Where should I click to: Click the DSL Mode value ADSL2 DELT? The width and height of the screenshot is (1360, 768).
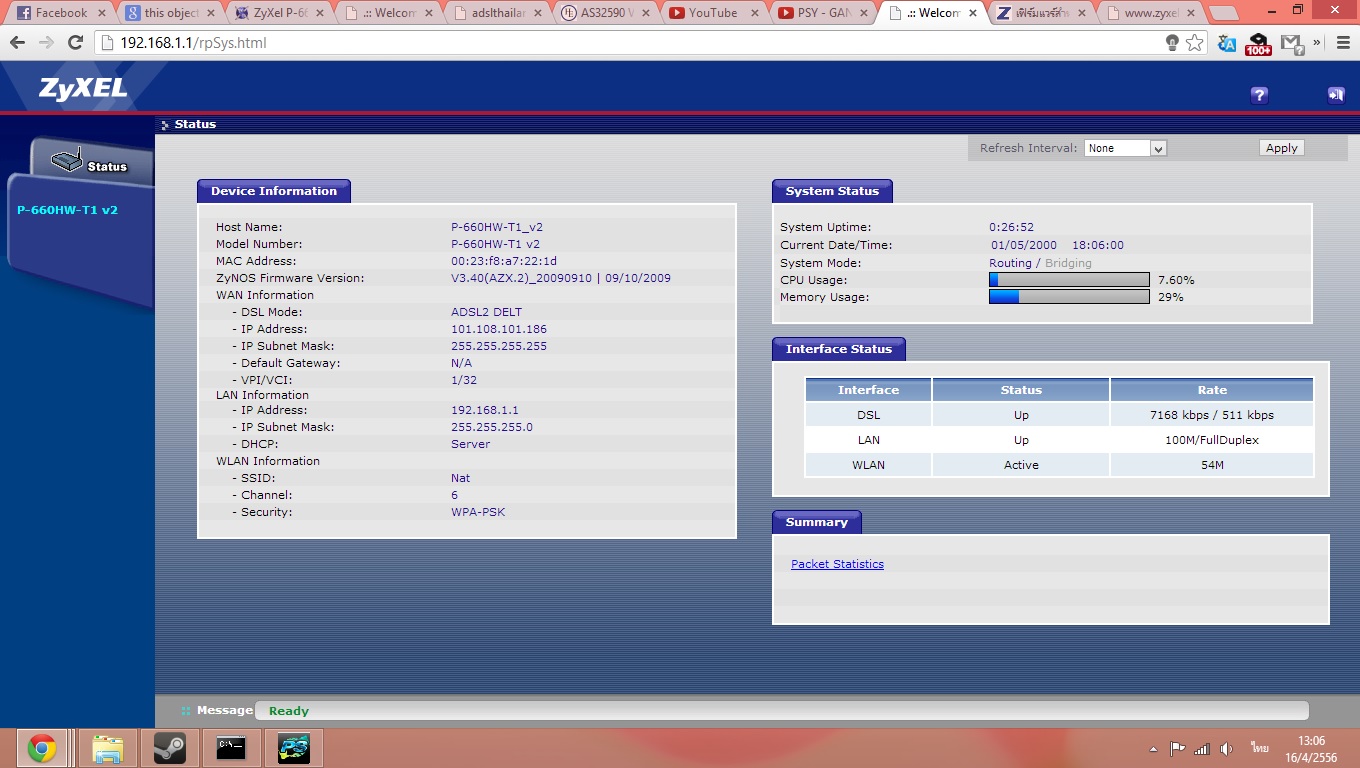point(487,312)
